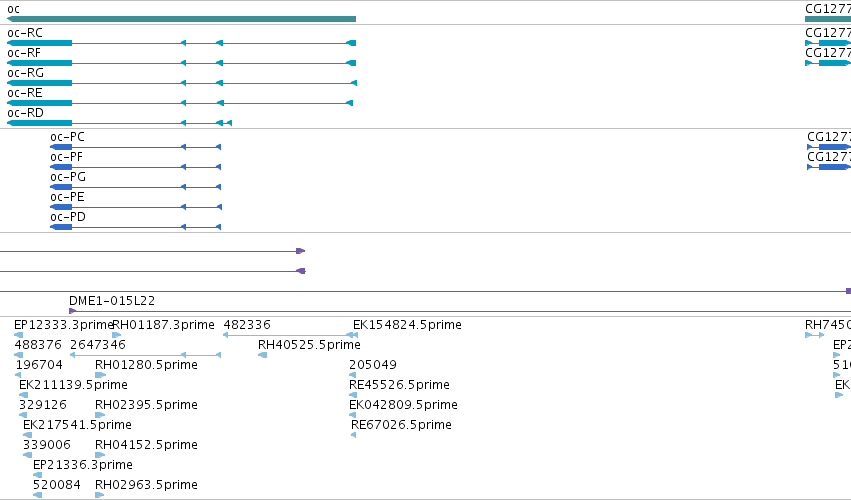Screen dimensions: 851x500
Task: Select the RH01187.3prime EST arrow
Action: point(116,335)
